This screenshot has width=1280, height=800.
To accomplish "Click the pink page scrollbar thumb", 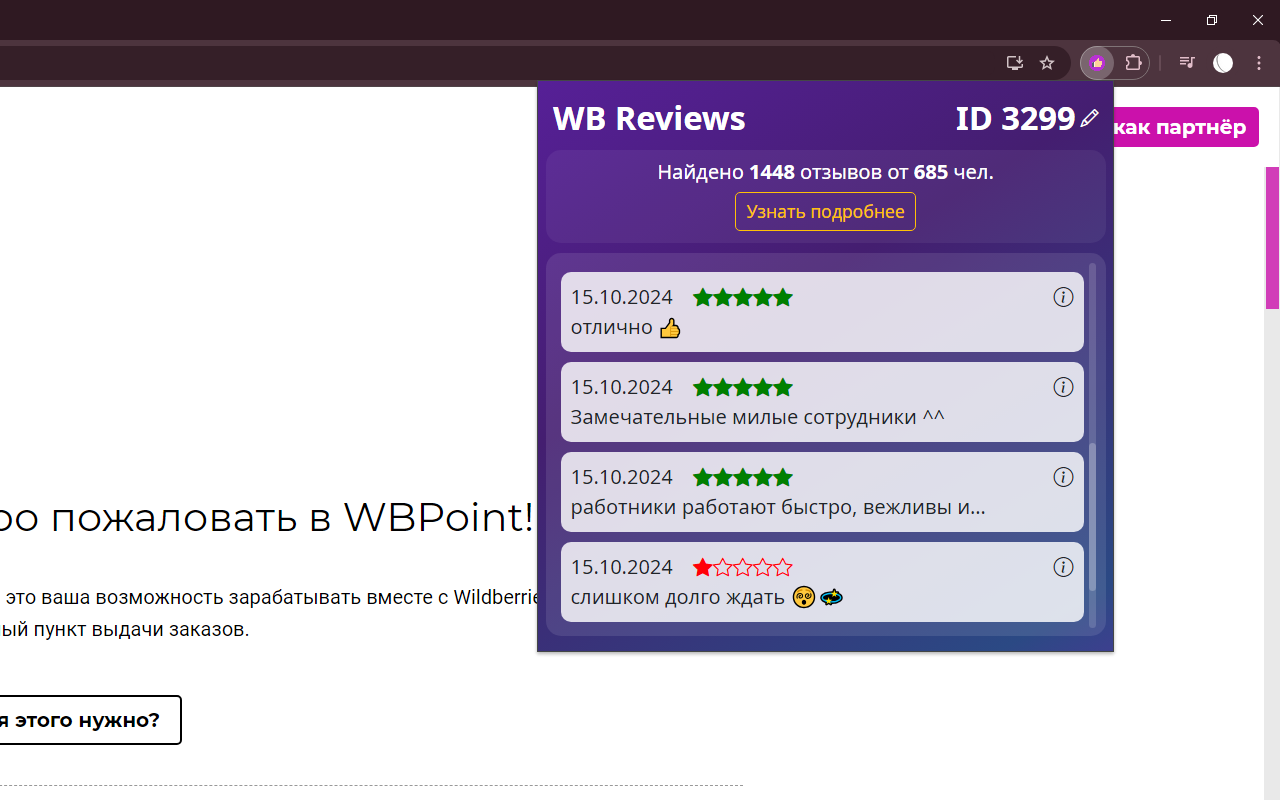I will click(1273, 238).
